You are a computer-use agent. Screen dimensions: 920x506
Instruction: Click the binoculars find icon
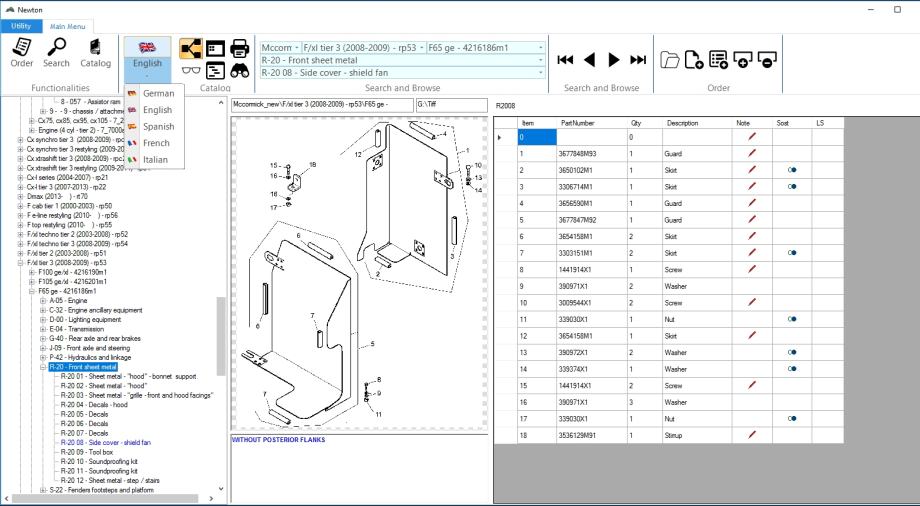pos(240,70)
